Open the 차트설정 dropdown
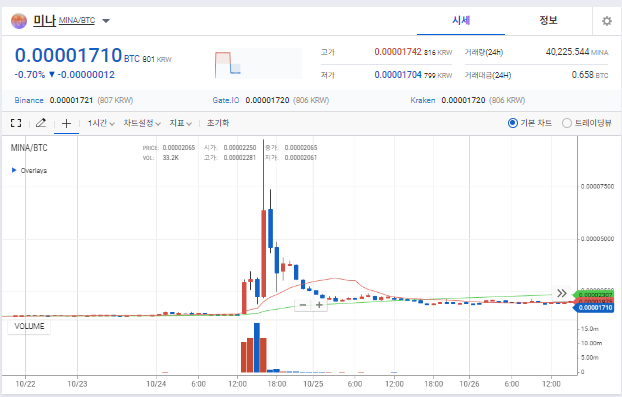The width and height of the screenshot is (622, 397). coord(142,123)
